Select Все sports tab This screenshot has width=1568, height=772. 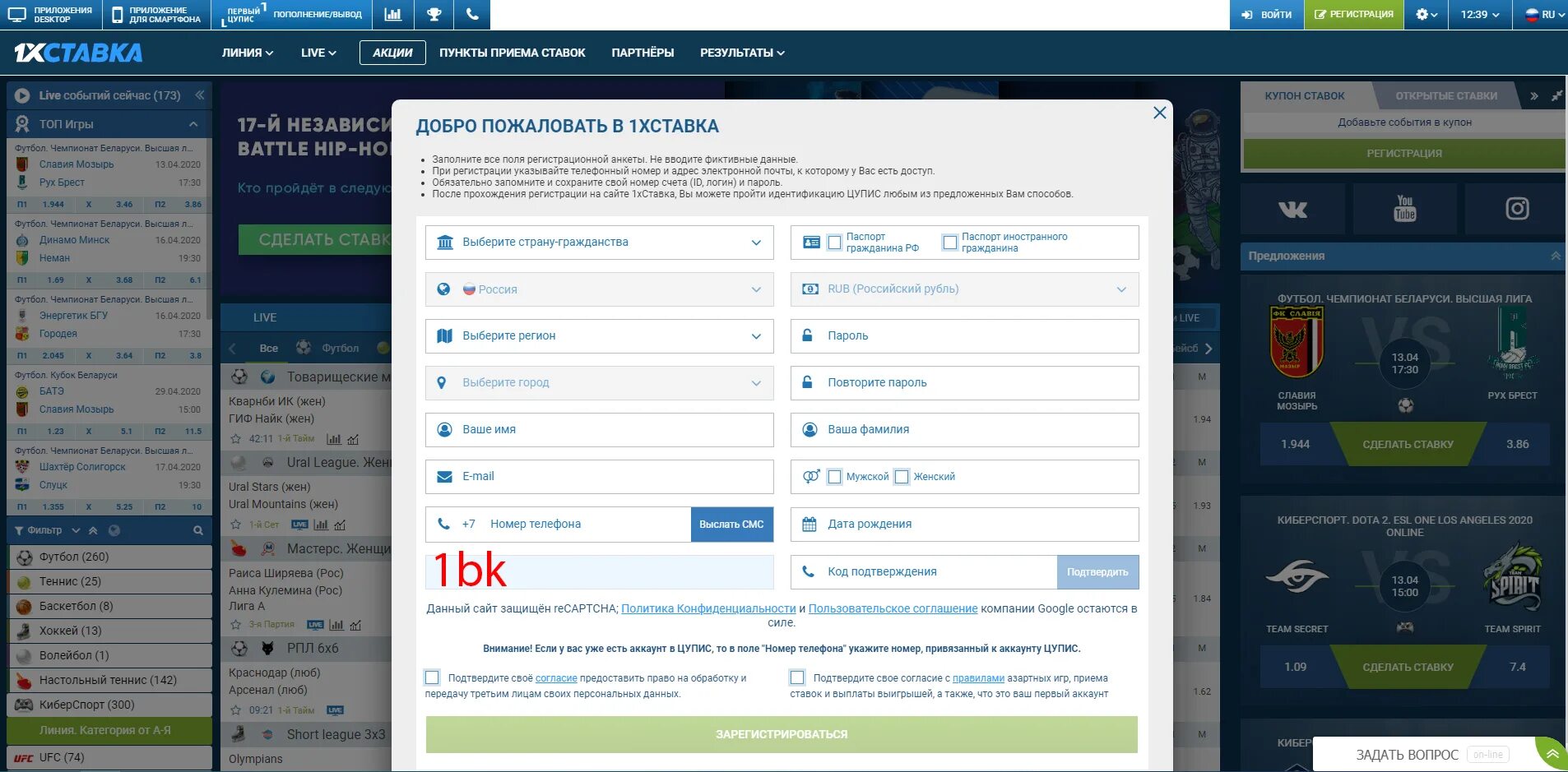tap(268, 348)
